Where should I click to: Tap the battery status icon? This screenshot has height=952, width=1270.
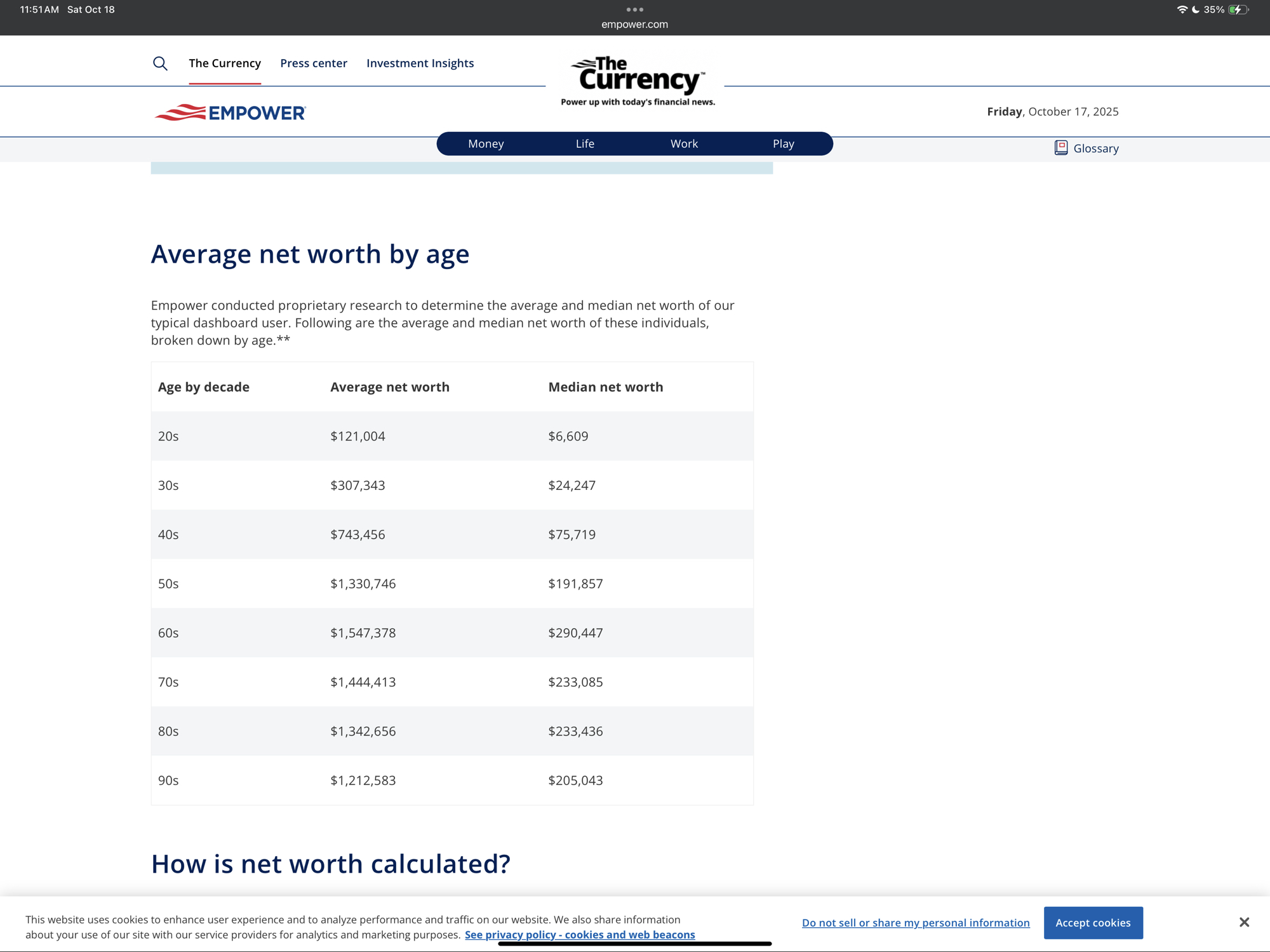point(1238,10)
